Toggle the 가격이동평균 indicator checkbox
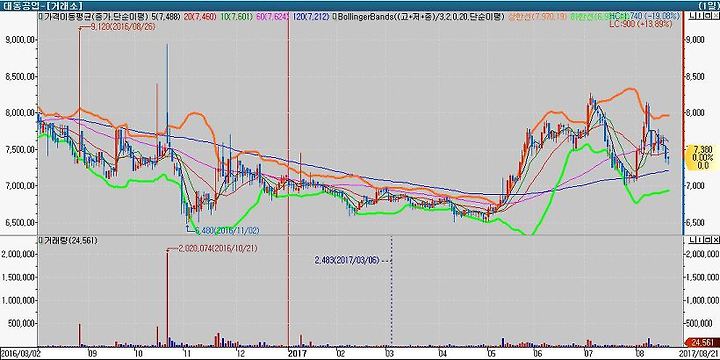This screenshot has width=720, height=360. tap(41, 16)
